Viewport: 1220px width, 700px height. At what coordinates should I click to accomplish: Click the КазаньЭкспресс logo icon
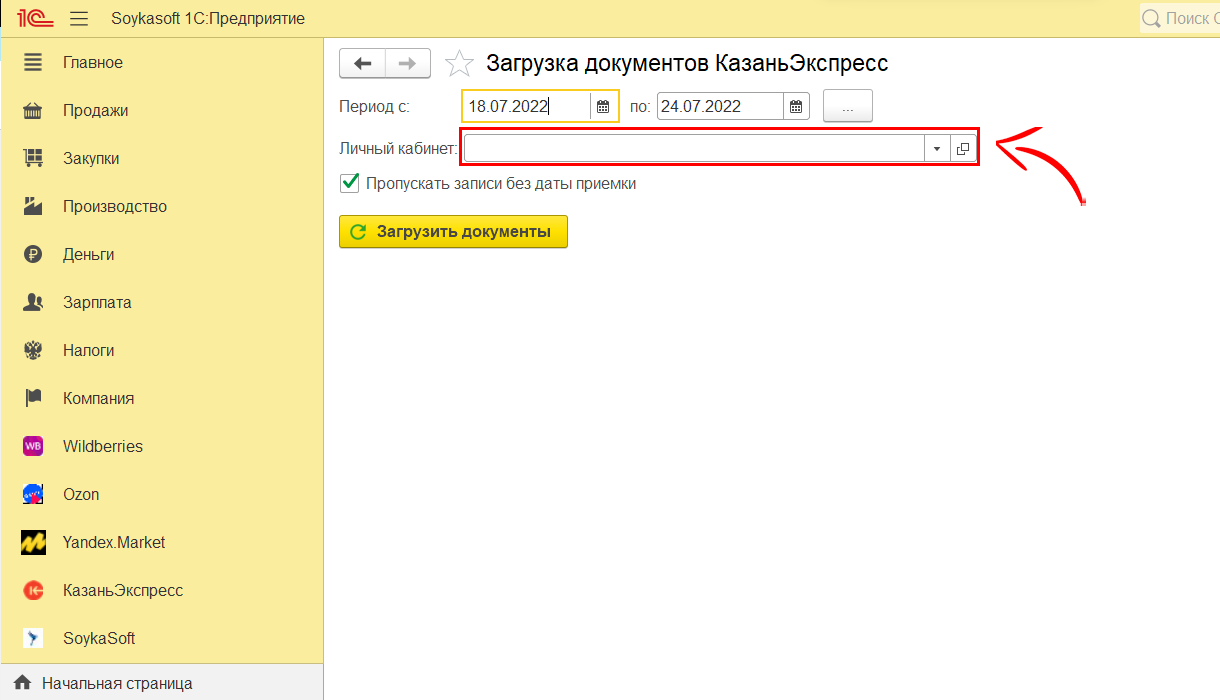point(33,590)
